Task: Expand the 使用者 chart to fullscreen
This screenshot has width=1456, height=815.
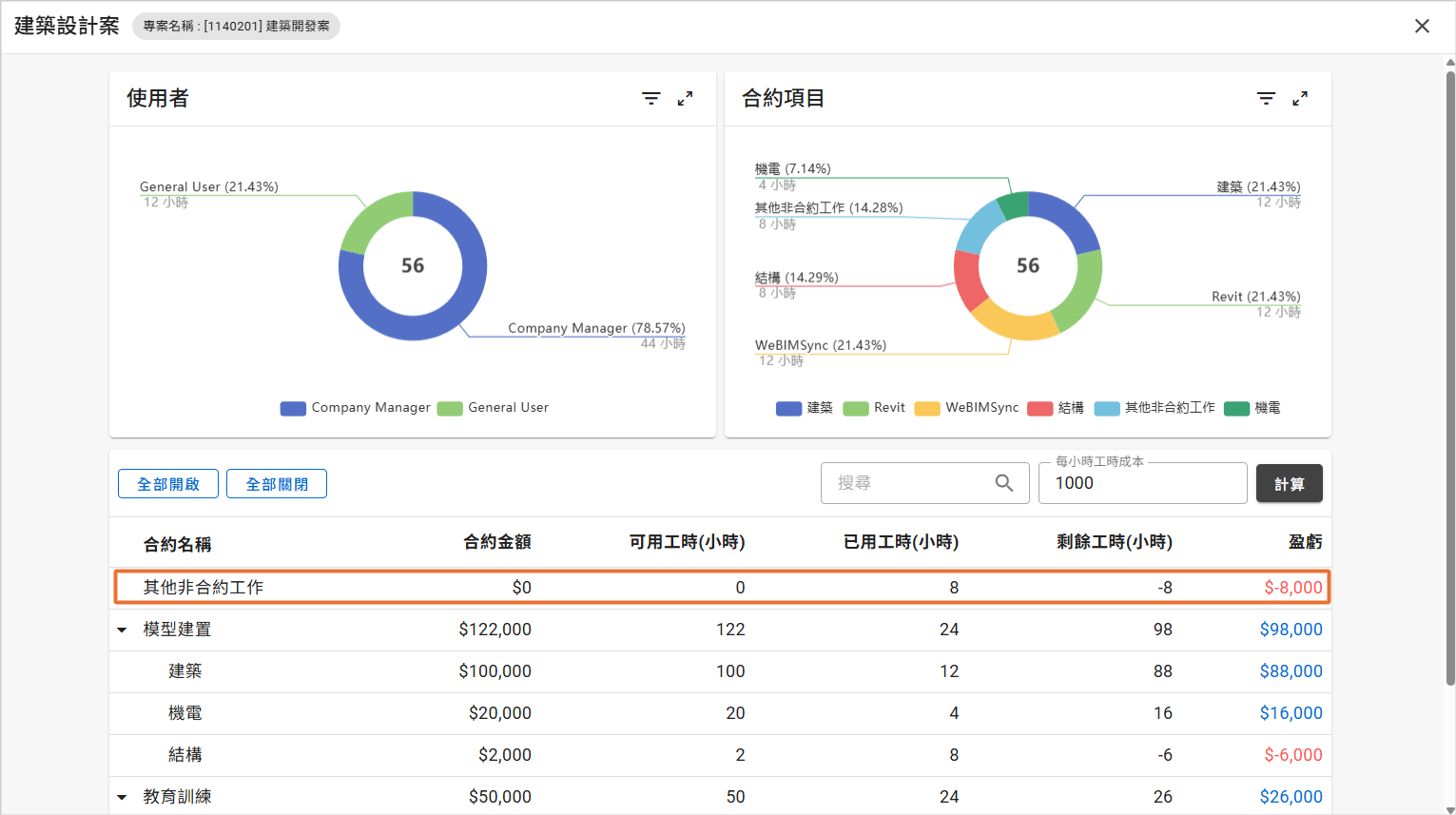Action: (685, 98)
